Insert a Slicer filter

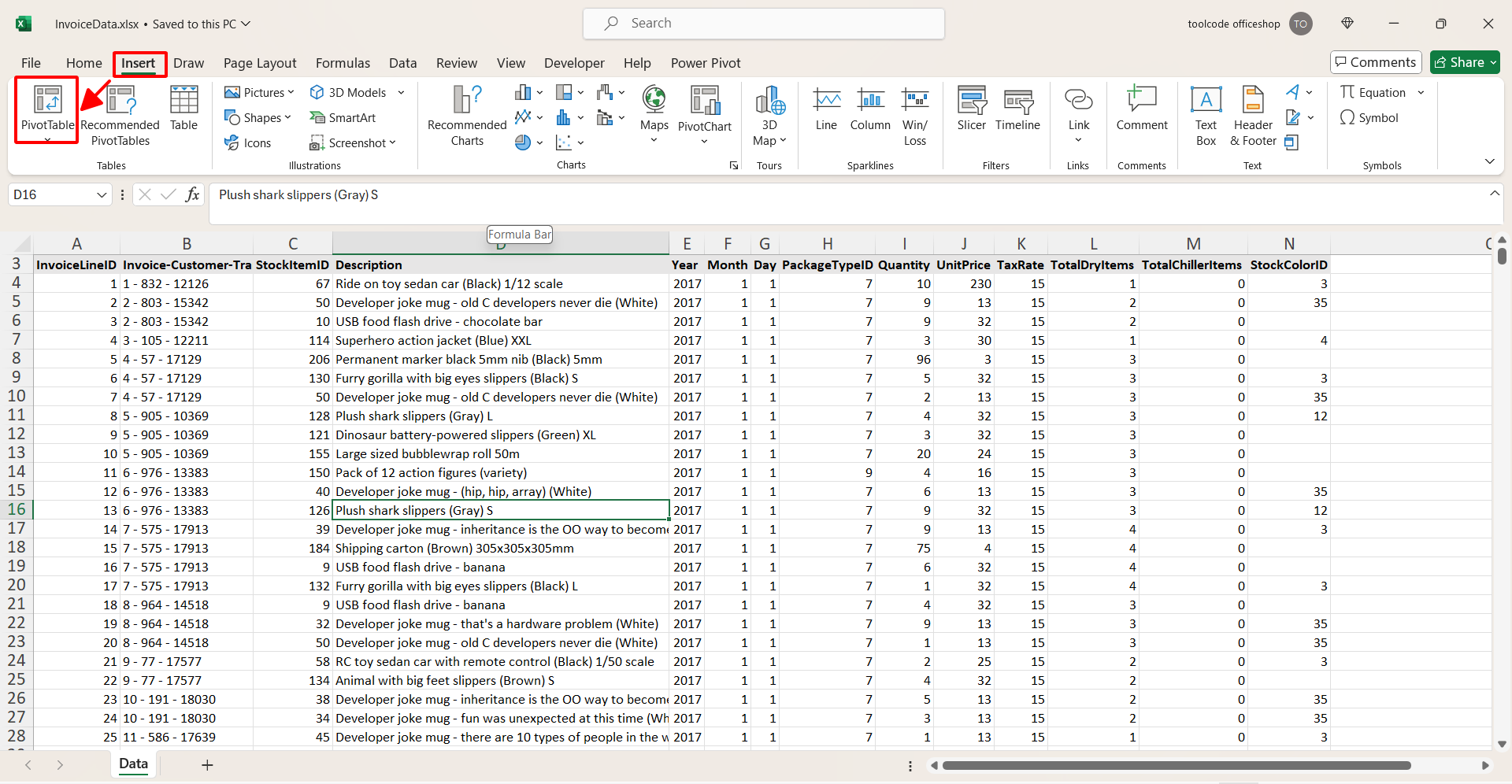pos(971,109)
